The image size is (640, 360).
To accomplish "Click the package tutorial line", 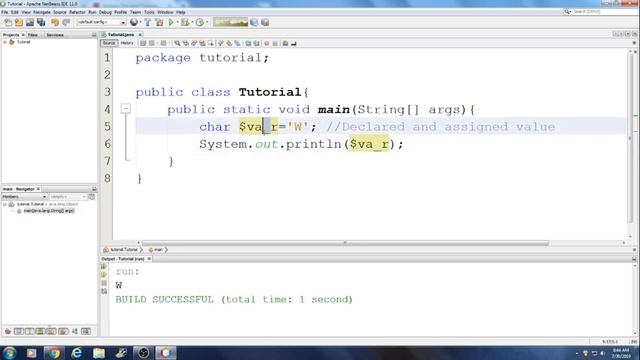I will [202, 58].
